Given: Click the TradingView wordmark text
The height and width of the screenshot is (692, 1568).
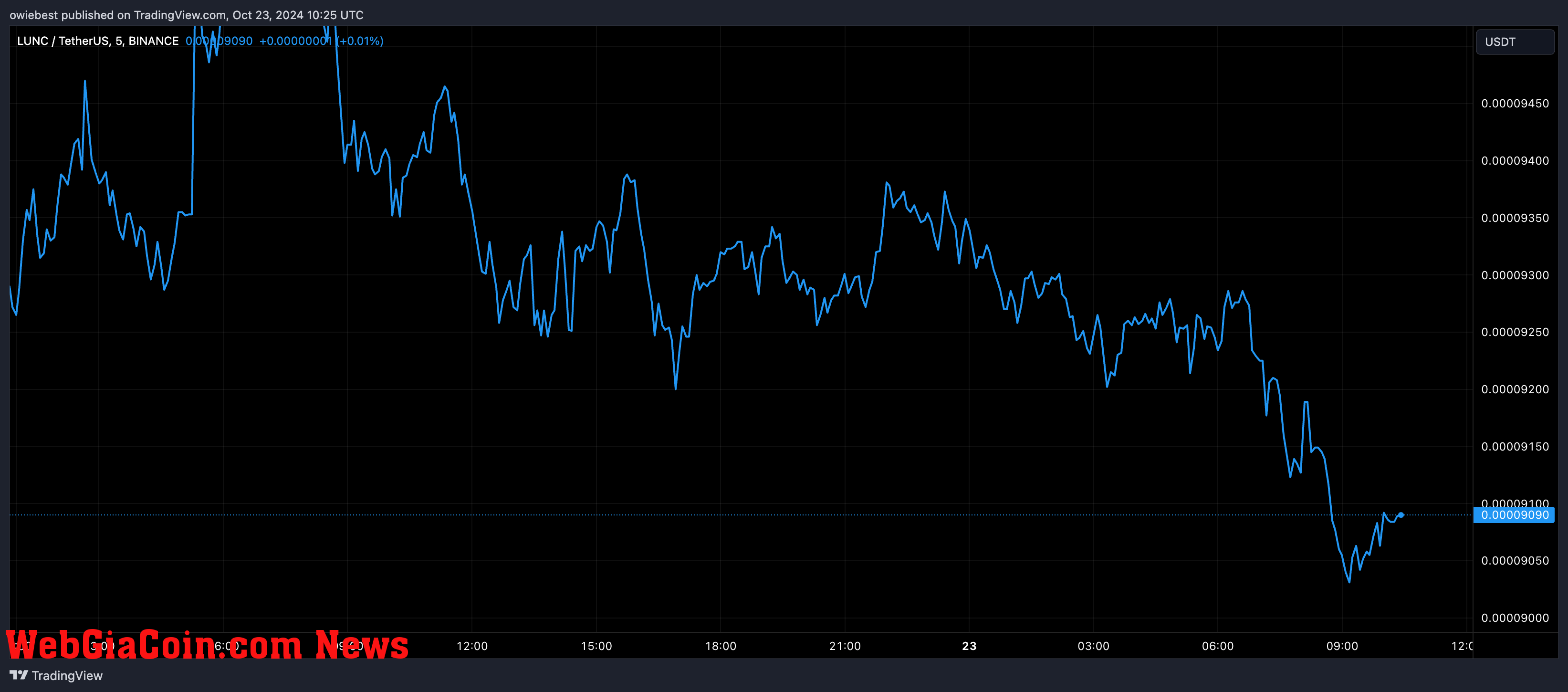Looking at the screenshot, I should 67,676.
